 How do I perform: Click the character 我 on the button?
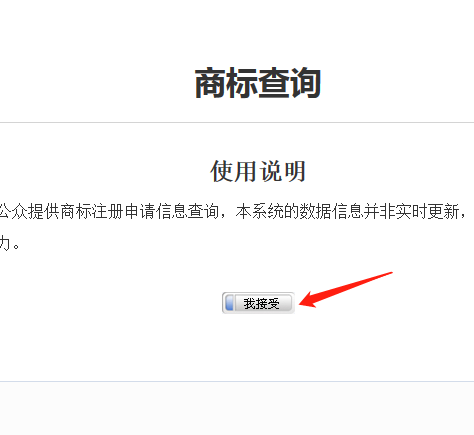point(249,303)
